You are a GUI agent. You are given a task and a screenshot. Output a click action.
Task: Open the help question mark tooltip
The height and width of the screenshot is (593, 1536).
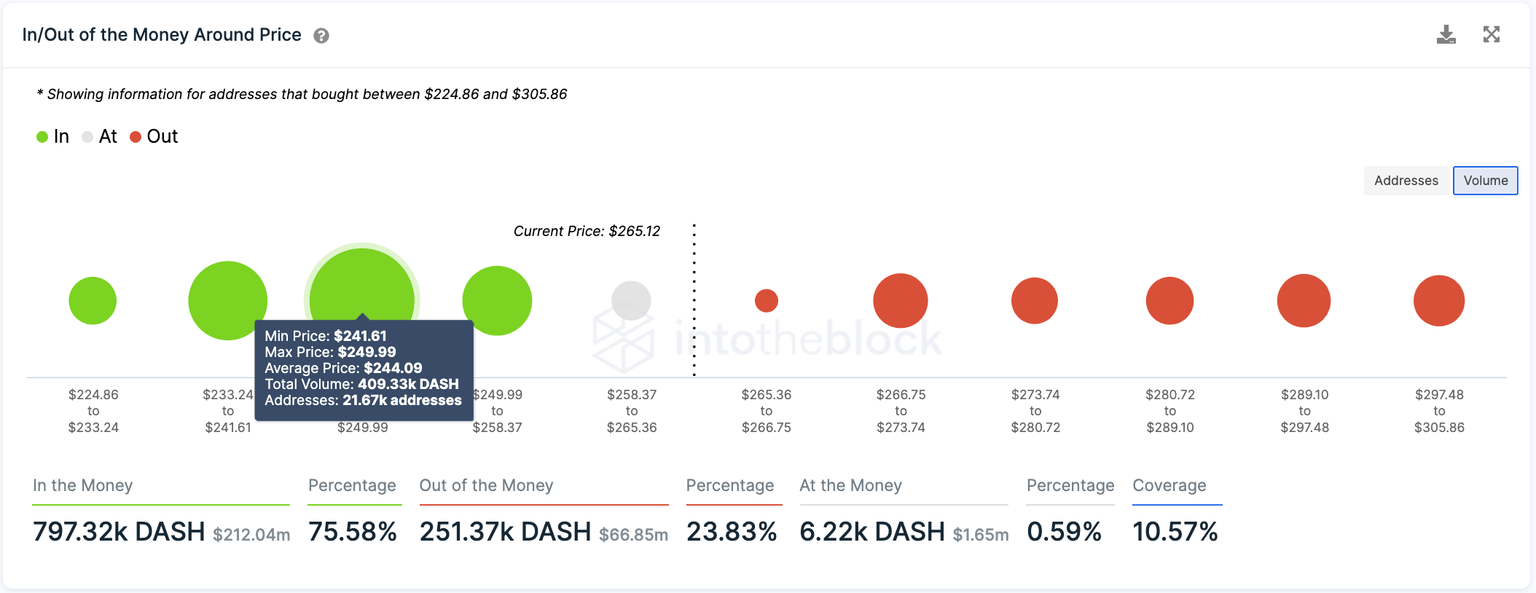tap(320, 34)
